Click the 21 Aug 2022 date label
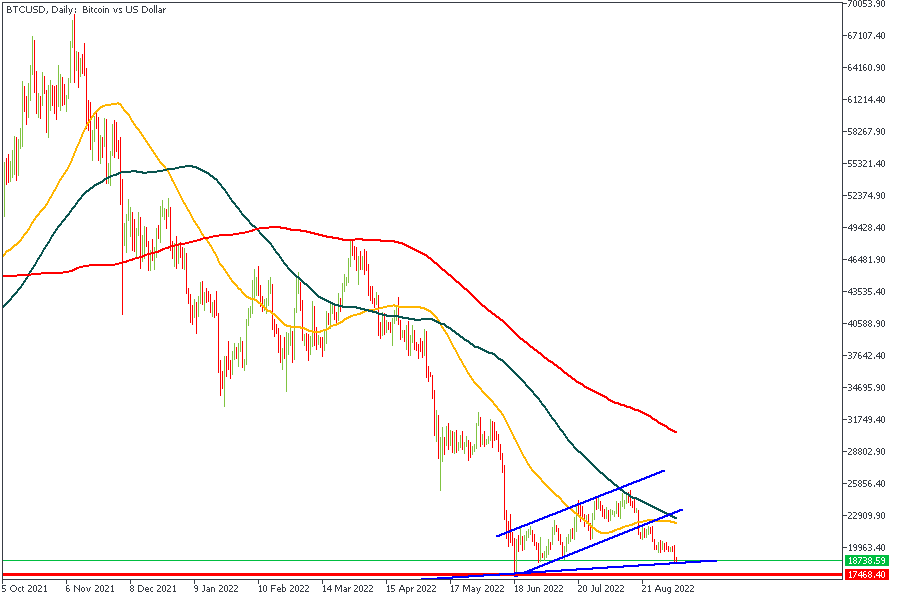This screenshot has height=600, width=900. click(666, 590)
